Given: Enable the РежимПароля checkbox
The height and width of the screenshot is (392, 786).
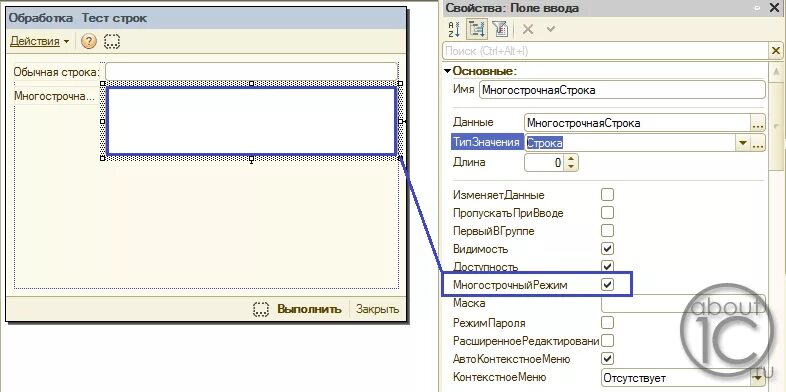Looking at the screenshot, I should [607, 322].
